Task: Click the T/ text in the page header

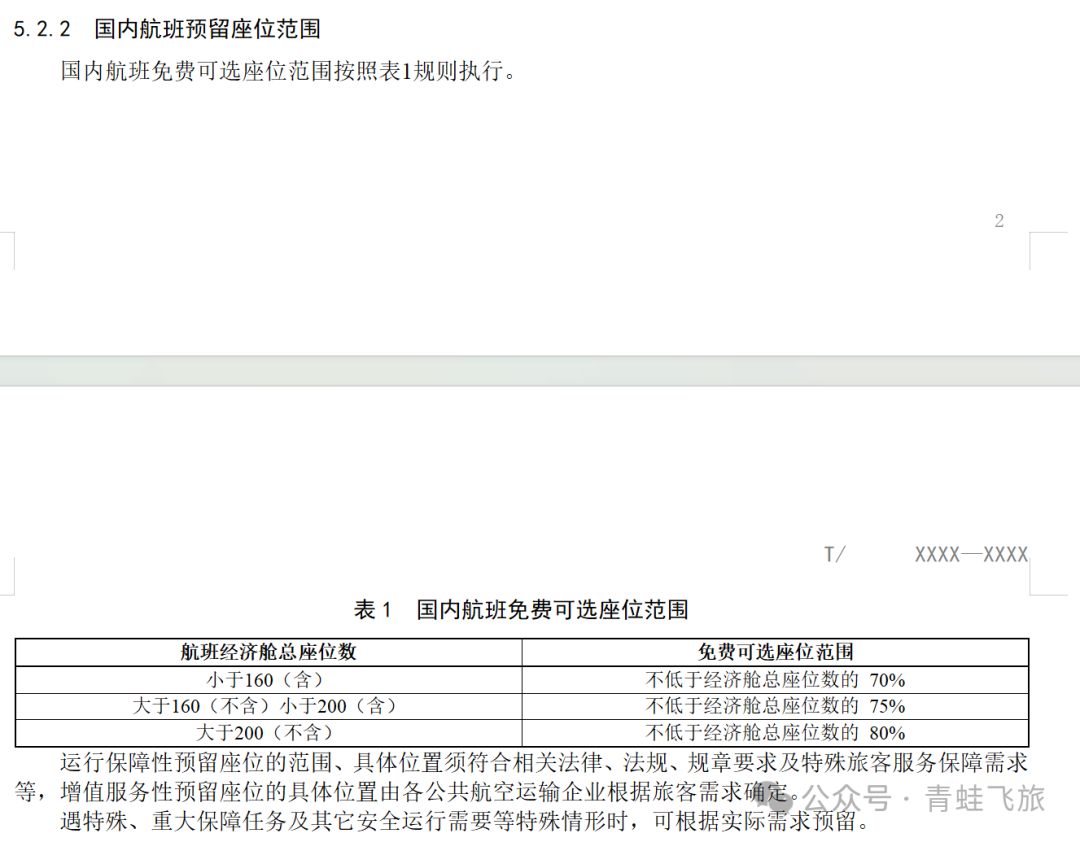Action: click(834, 554)
